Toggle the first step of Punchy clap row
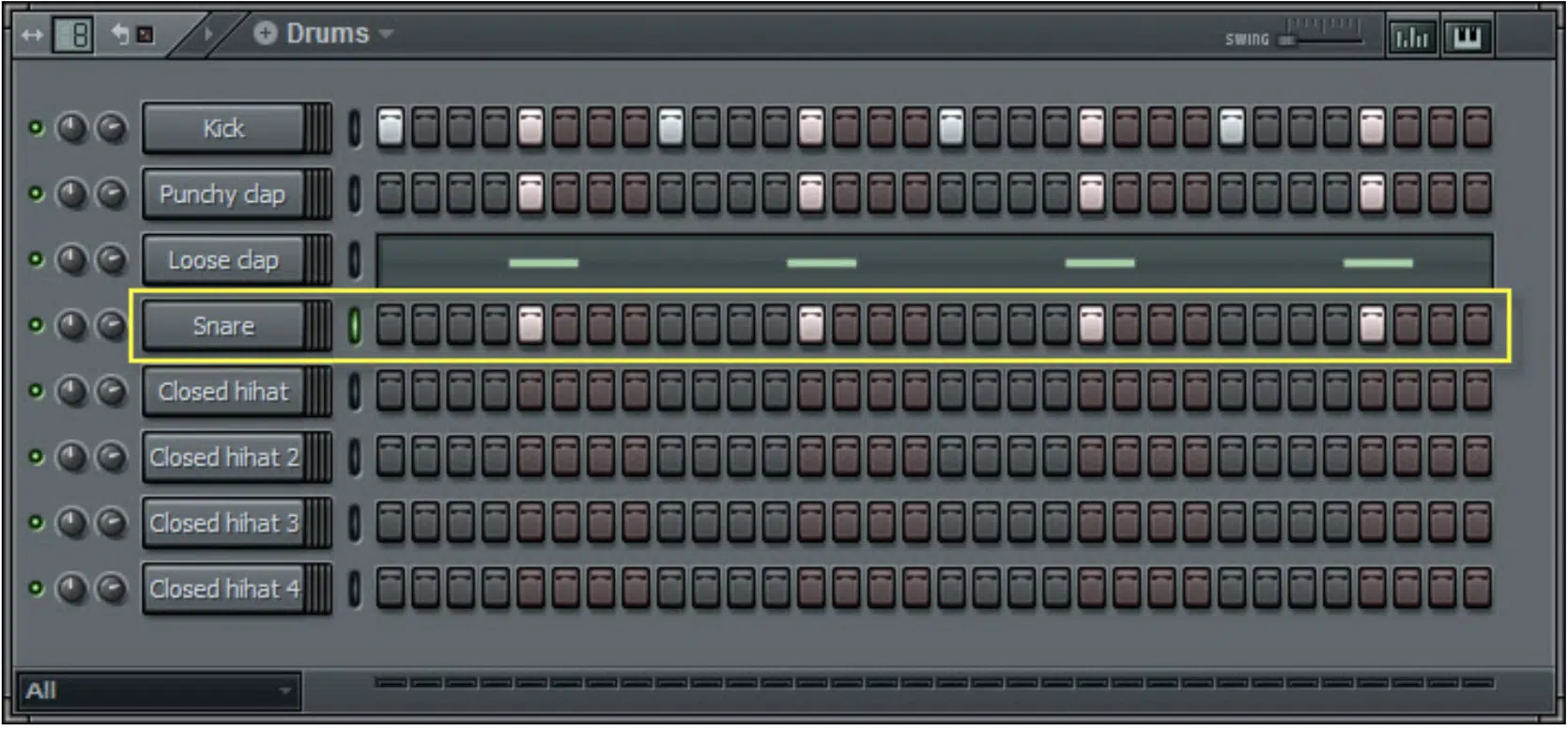This screenshot has height=729, width=1568. 391,194
